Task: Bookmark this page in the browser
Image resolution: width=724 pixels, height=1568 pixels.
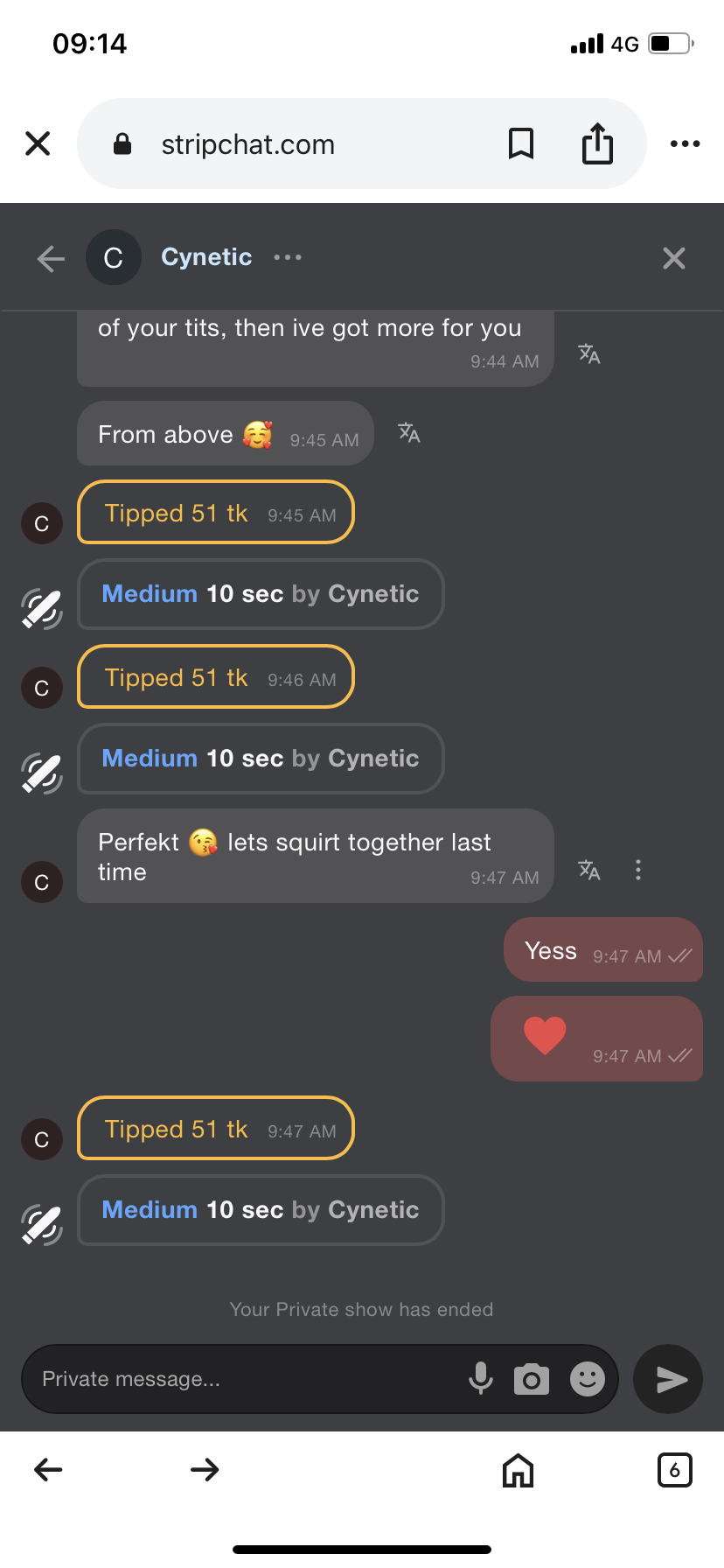Action: pos(521,143)
